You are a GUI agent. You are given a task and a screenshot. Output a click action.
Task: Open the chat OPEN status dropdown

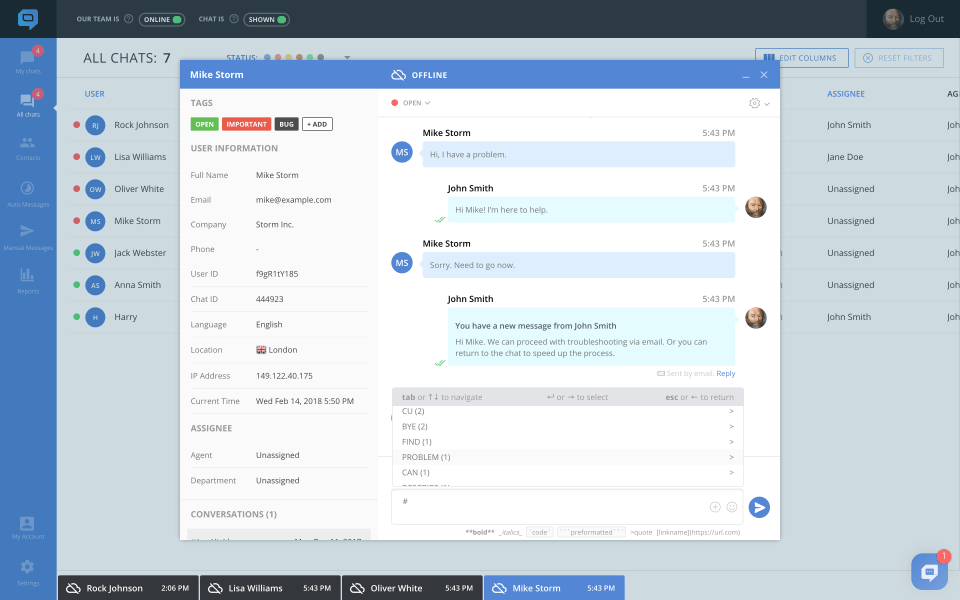(x=411, y=103)
